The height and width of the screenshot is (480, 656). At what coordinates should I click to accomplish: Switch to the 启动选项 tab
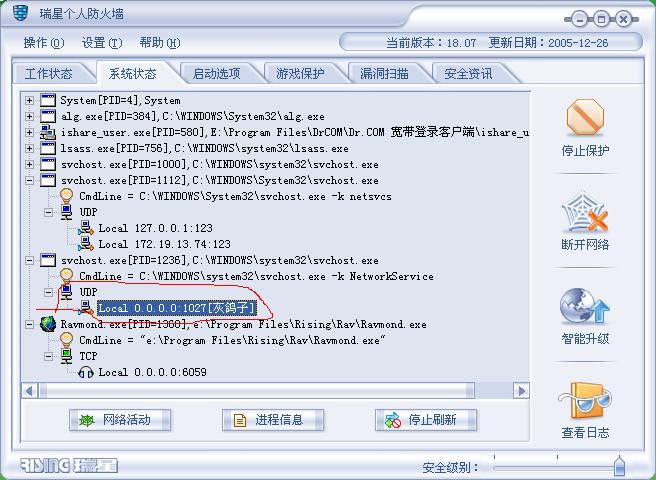tap(217, 74)
